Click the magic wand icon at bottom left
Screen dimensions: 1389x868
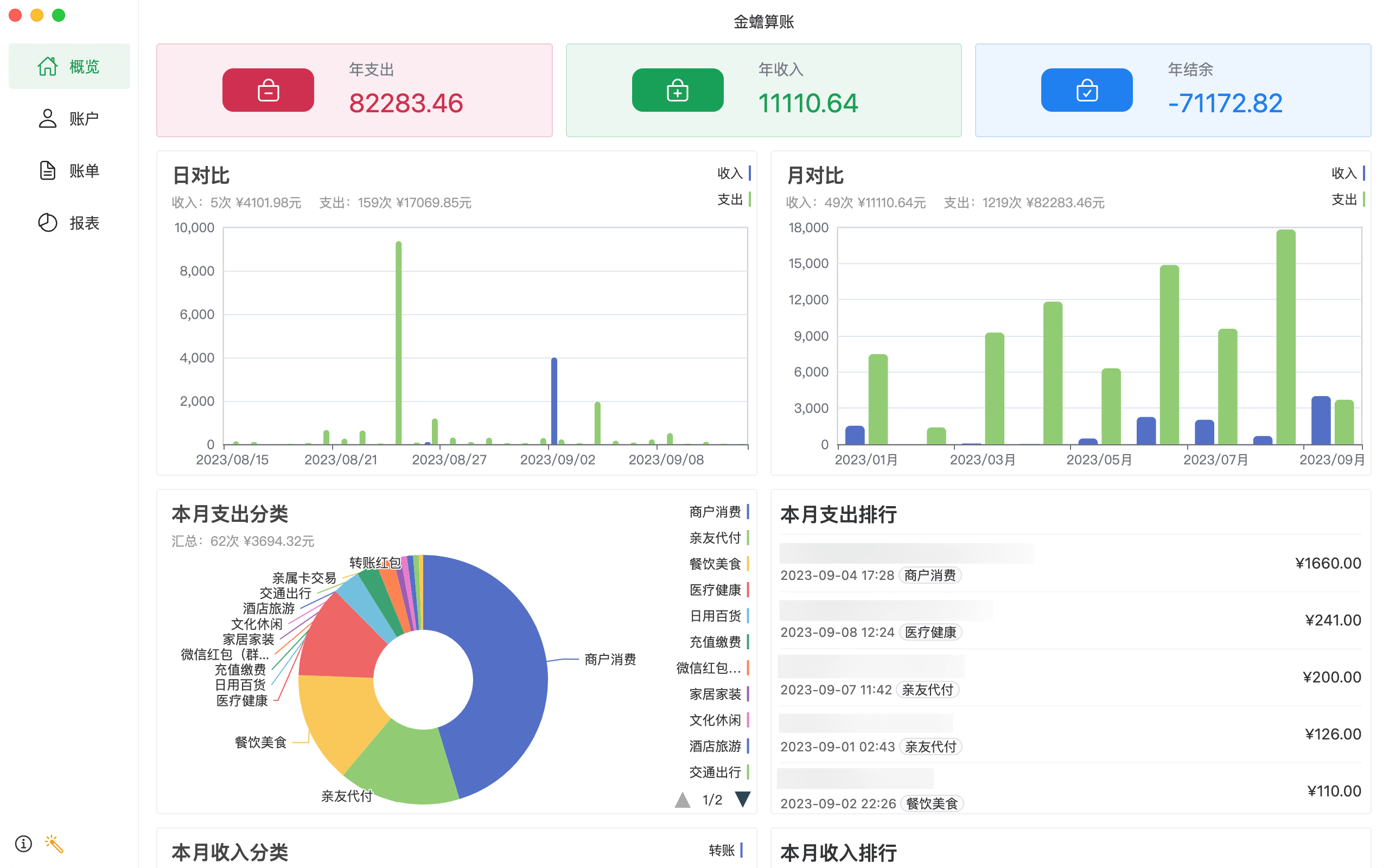point(54,843)
